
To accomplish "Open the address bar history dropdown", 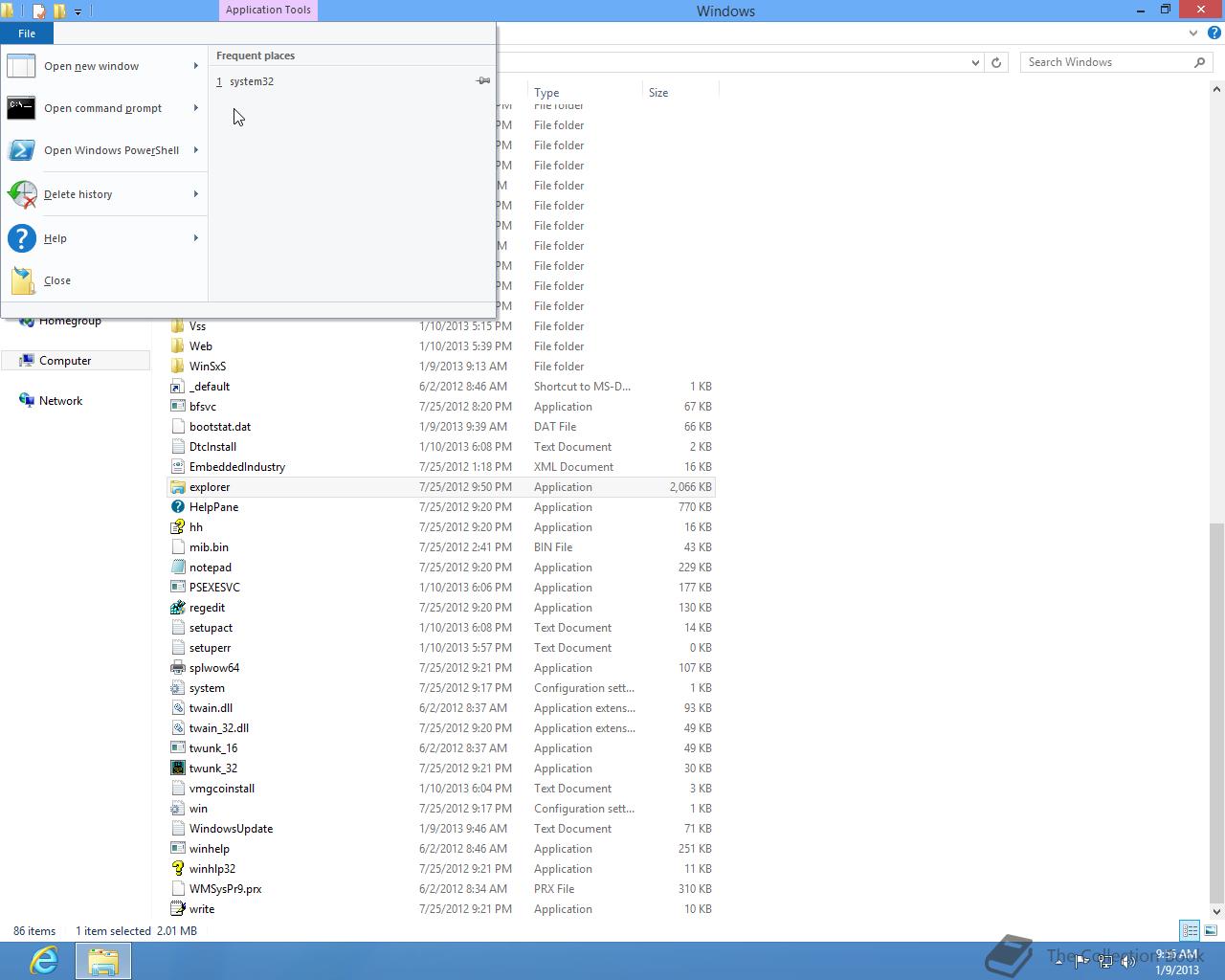I will point(975,62).
